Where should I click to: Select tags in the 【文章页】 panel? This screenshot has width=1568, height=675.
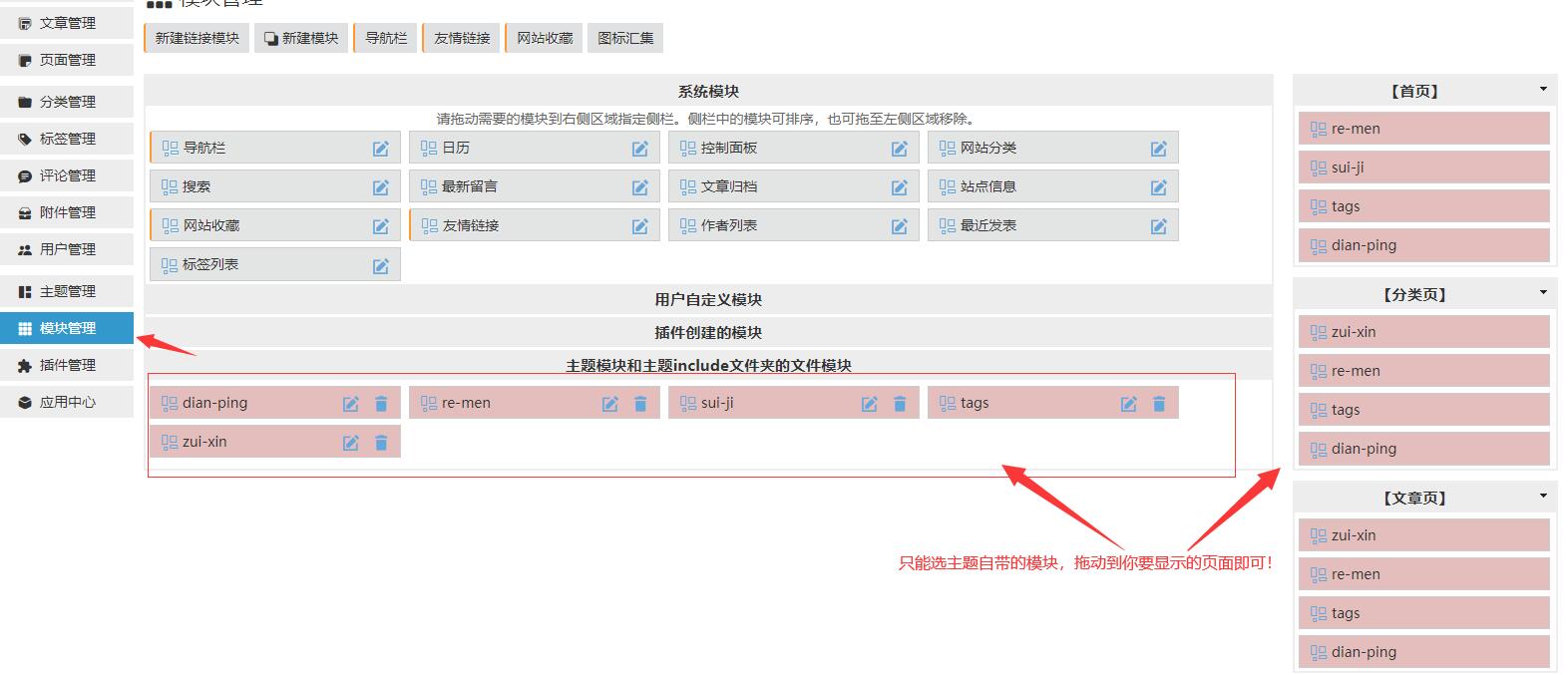[1424, 613]
